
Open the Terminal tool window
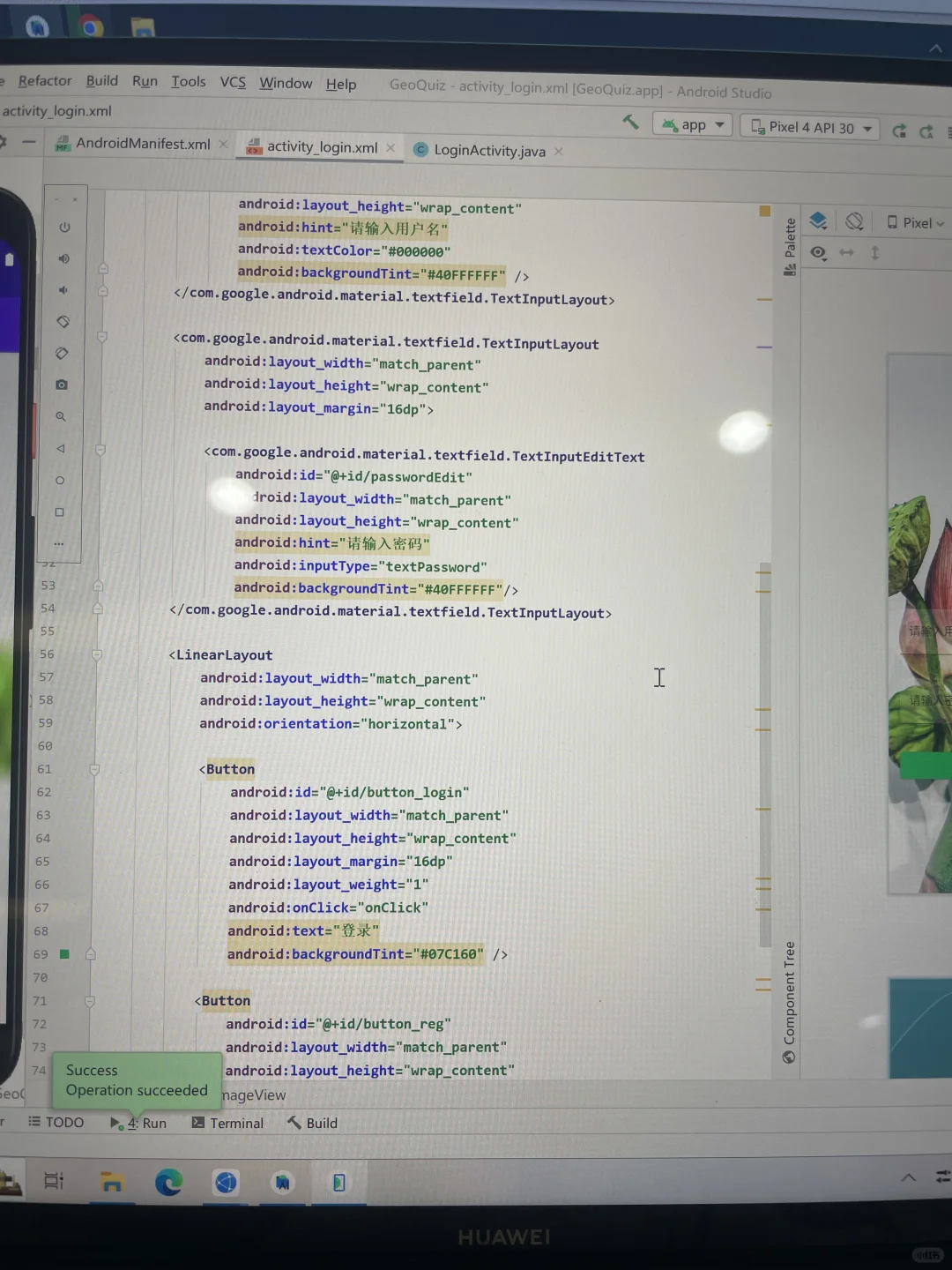pyautogui.click(x=227, y=1123)
